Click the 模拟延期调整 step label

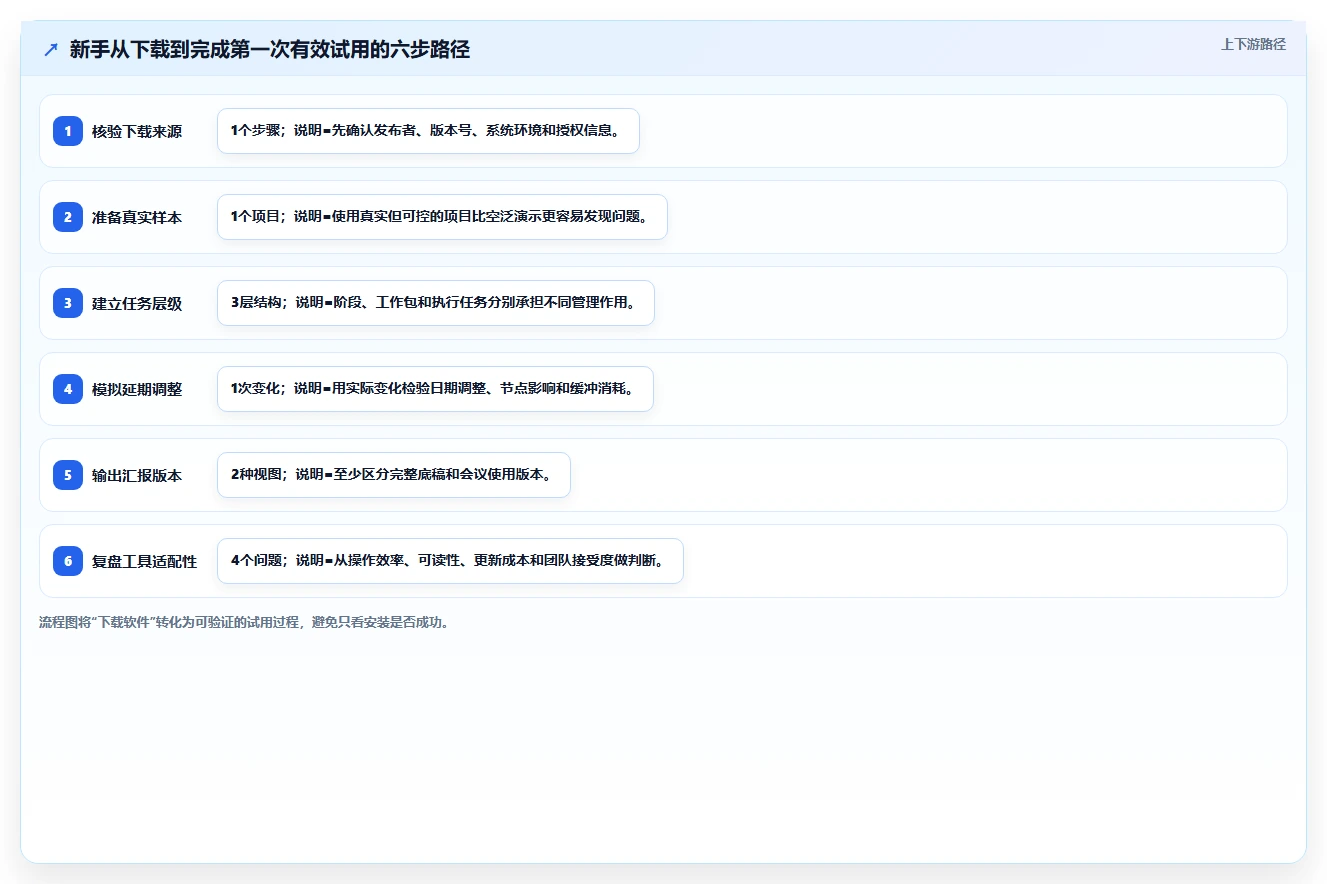137,389
